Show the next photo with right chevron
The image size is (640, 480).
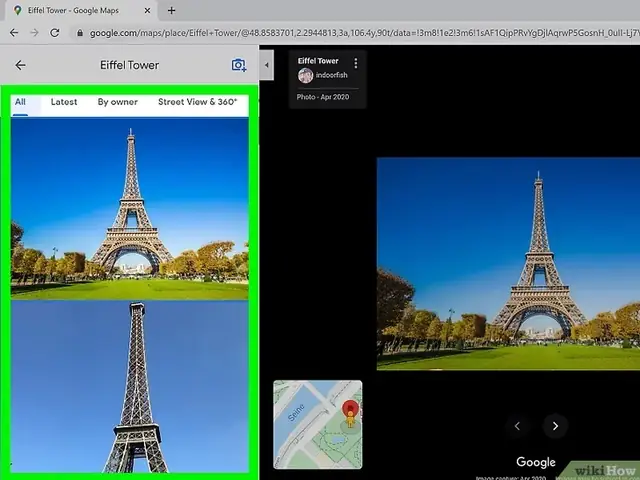coord(555,426)
